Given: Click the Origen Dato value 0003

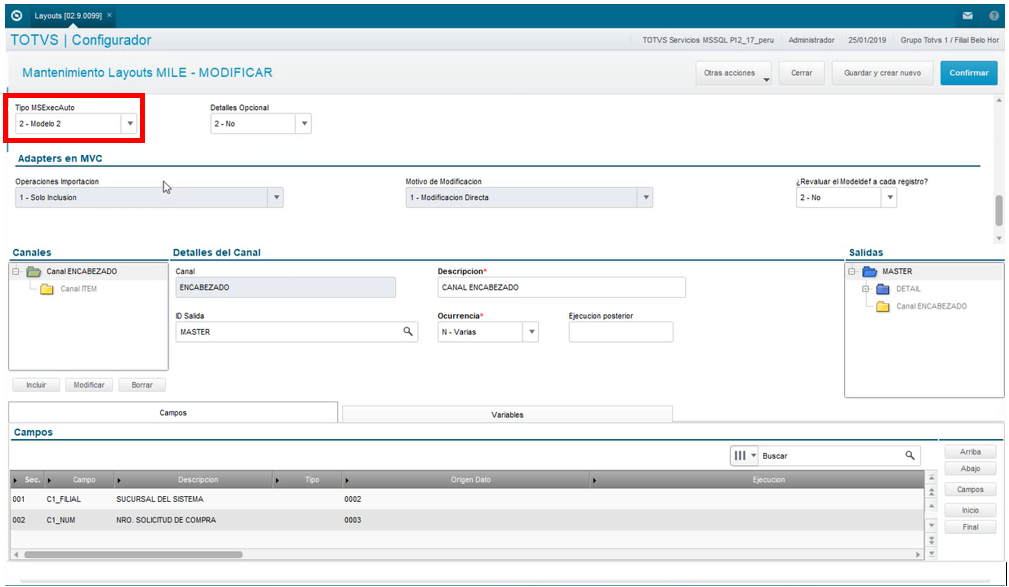Looking at the screenshot, I should (353, 520).
